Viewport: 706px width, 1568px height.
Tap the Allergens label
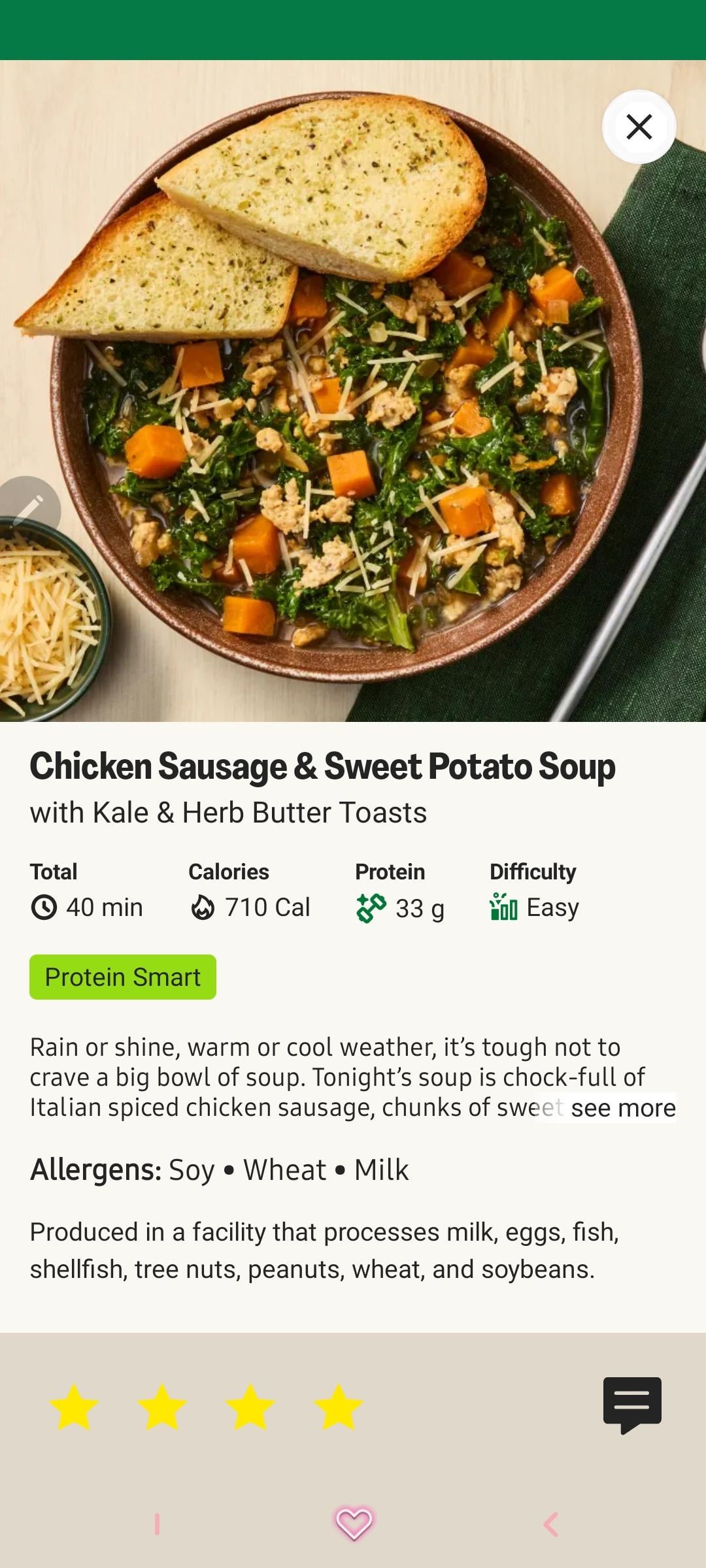(x=95, y=1169)
